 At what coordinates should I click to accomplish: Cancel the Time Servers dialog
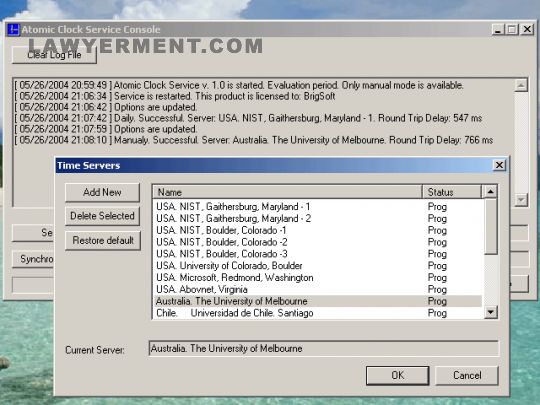coord(467,375)
